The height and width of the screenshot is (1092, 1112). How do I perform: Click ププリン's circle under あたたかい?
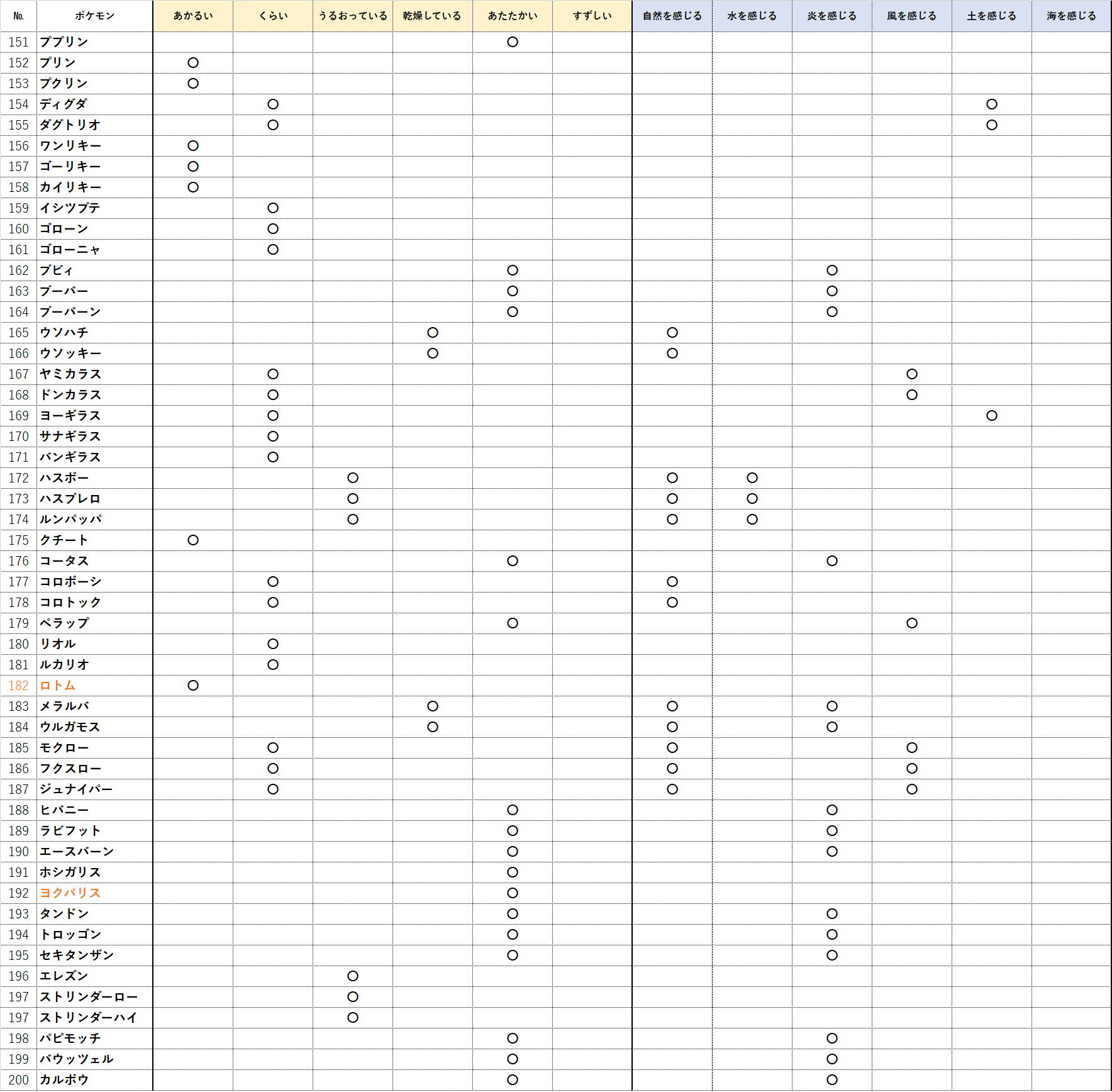[513, 42]
